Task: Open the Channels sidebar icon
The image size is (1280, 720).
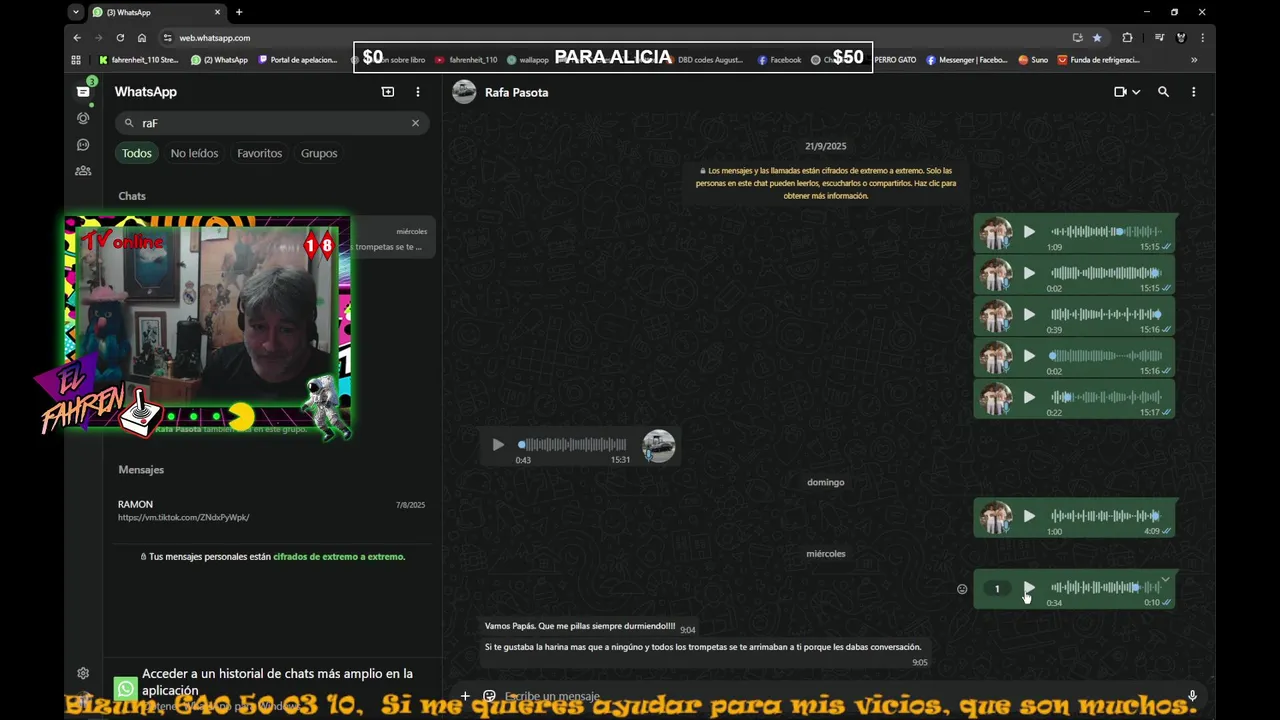Action: [x=83, y=145]
